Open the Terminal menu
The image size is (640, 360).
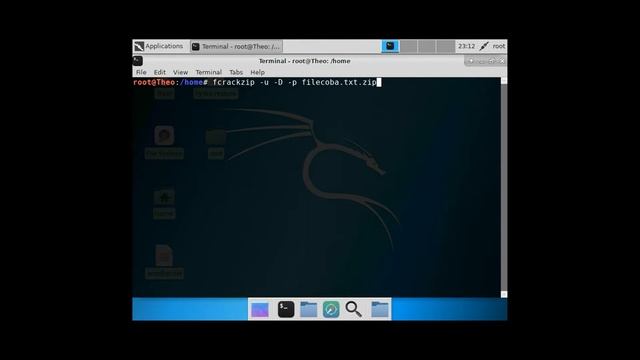point(209,72)
